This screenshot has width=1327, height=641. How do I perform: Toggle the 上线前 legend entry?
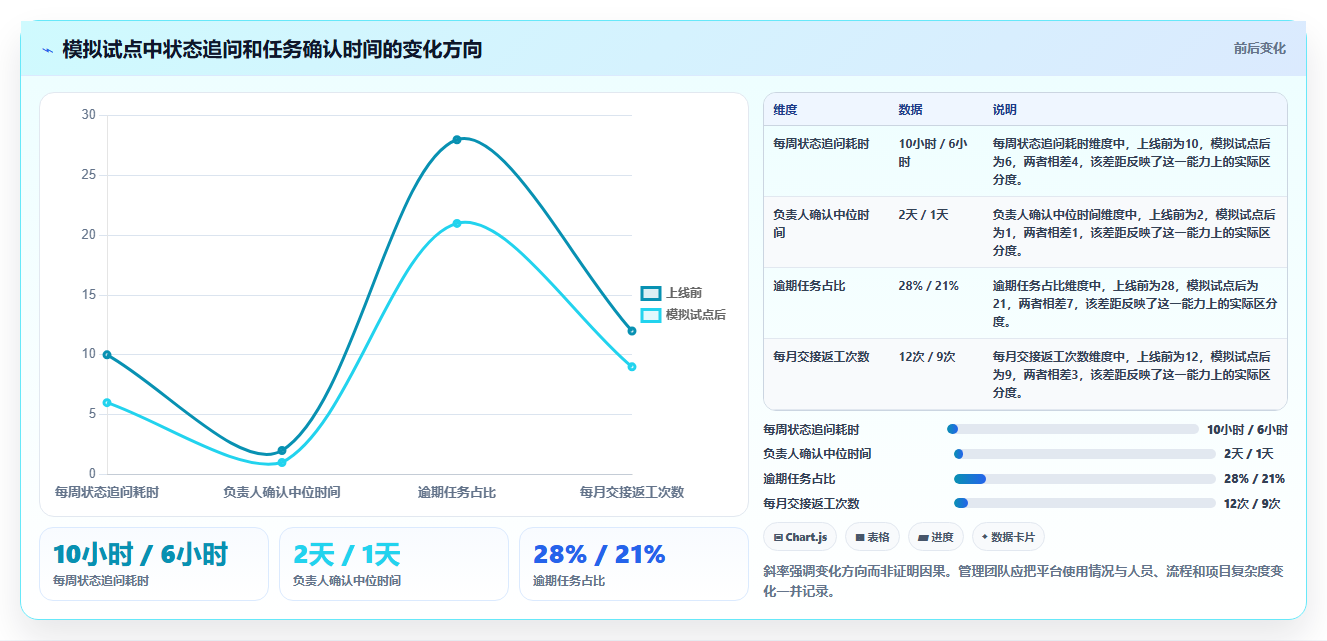click(x=672, y=293)
